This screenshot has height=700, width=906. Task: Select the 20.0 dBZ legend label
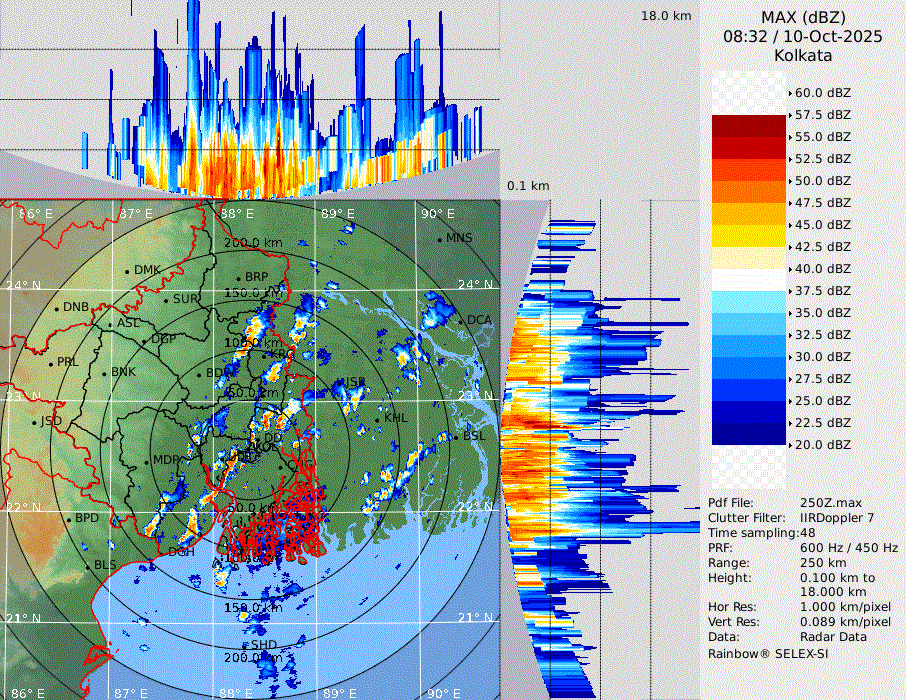(822, 444)
